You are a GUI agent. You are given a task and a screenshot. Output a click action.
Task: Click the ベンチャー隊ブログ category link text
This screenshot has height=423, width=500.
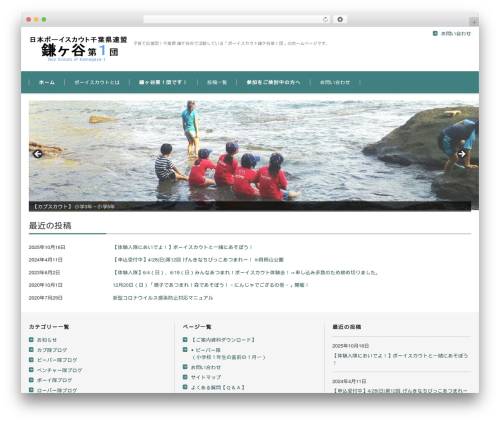click(59, 370)
